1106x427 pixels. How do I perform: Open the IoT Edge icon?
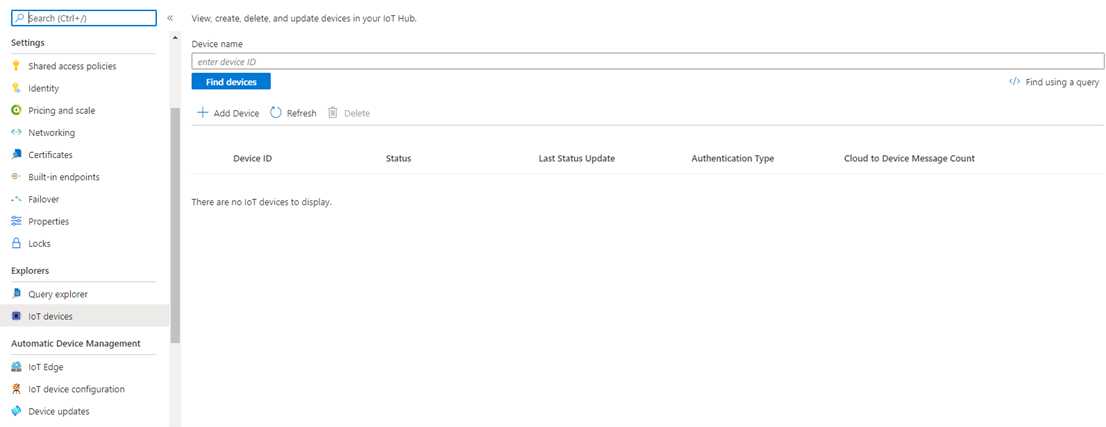[16, 367]
